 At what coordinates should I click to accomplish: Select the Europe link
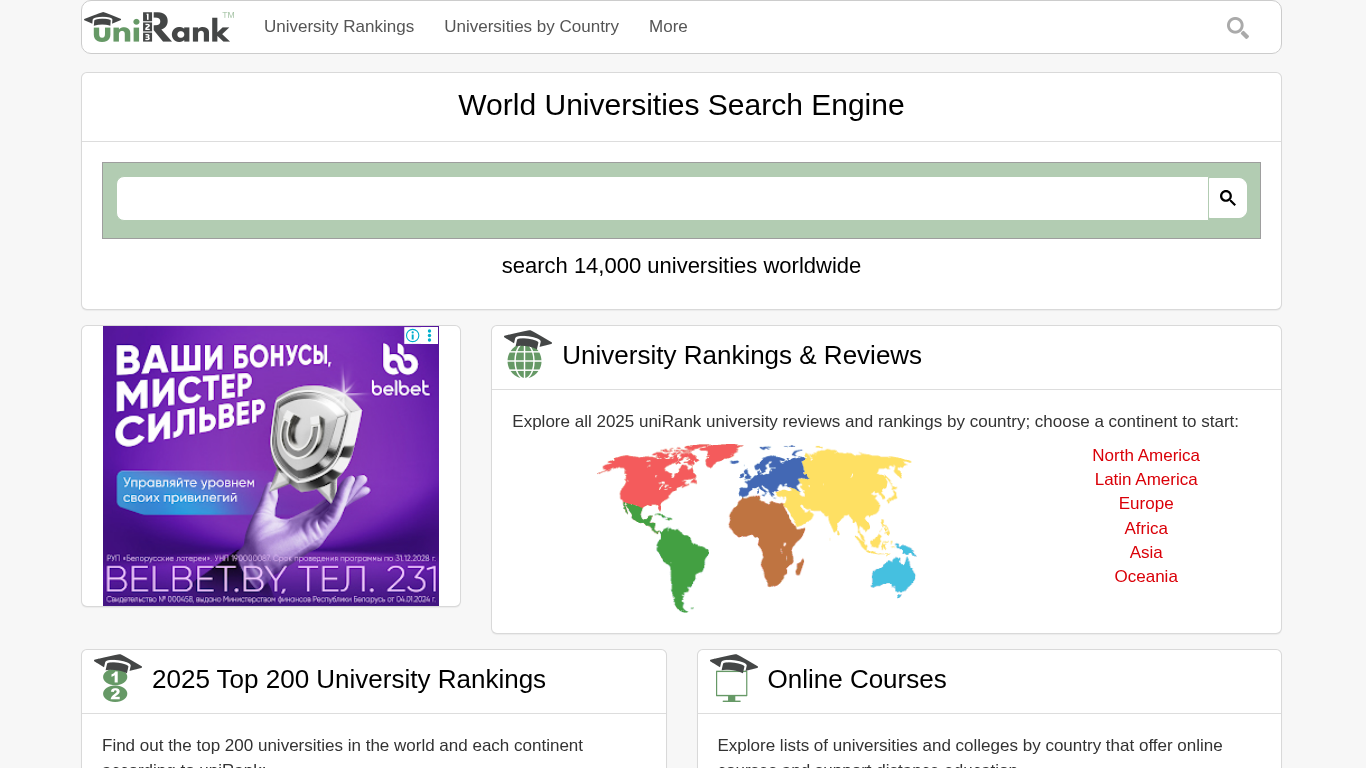click(x=1146, y=504)
